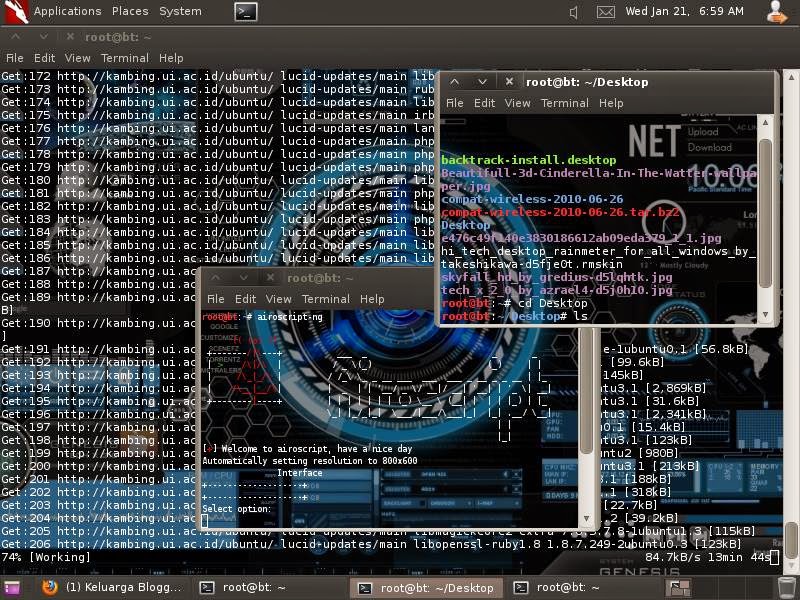Click scrollbar thumb of apt-get terminal
The height and width of the screenshot is (600, 800).
point(791,540)
